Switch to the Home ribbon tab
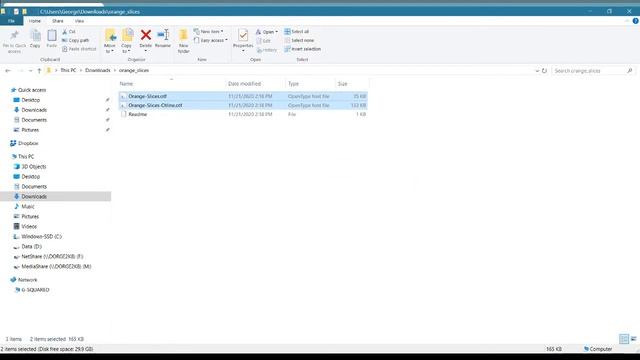This screenshot has width=640, height=360. (35, 21)
